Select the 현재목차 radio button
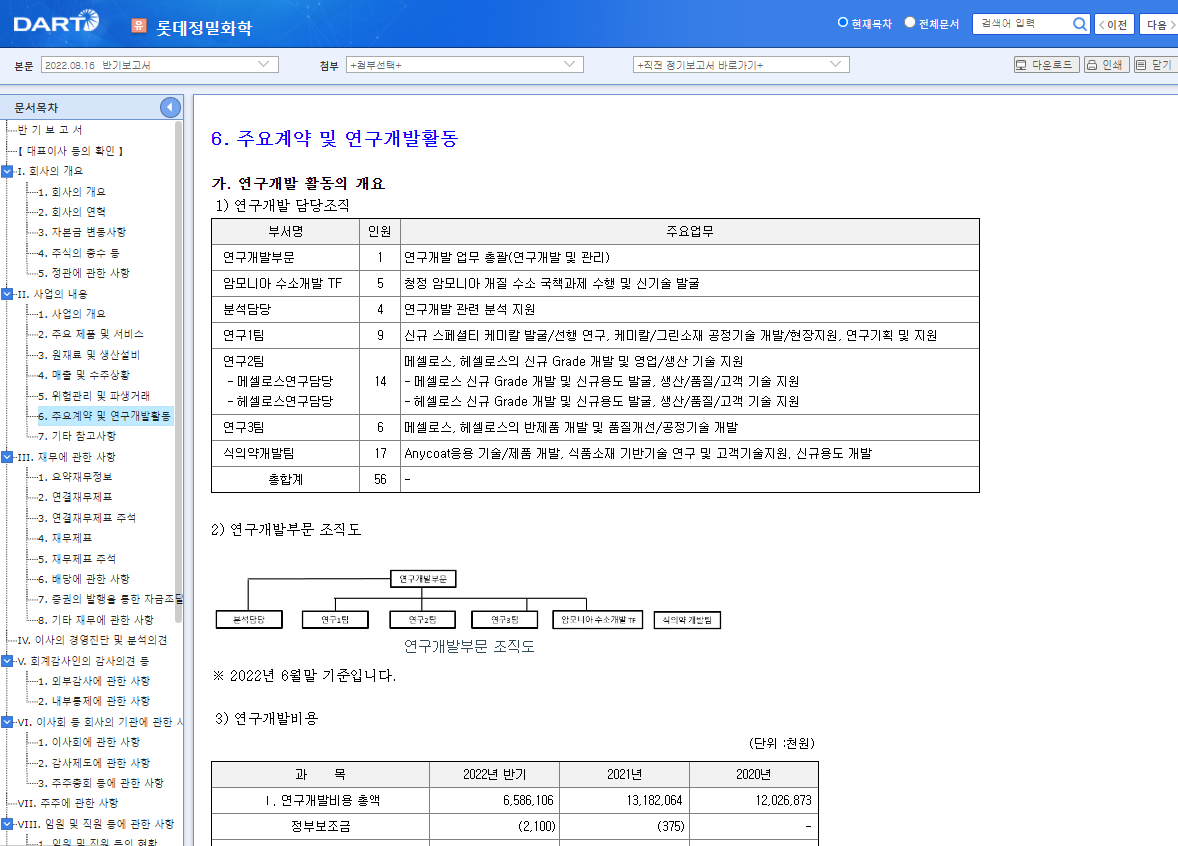Image resolution: width=1178 pixels, height=846 pixels. (845, 22)
